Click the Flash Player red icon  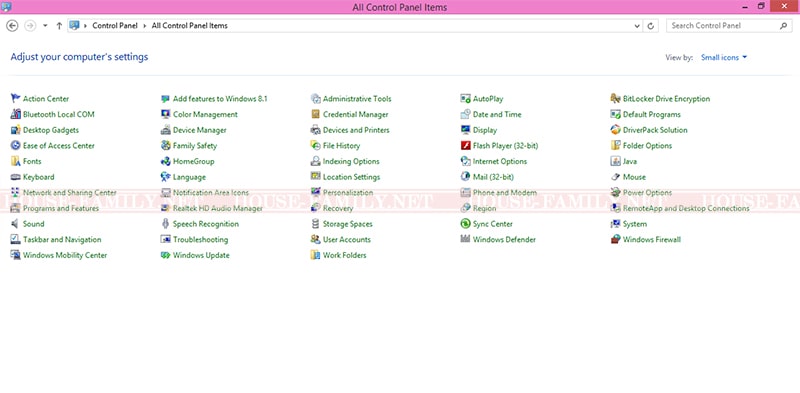pyautogui.click(x=465, y=145)
